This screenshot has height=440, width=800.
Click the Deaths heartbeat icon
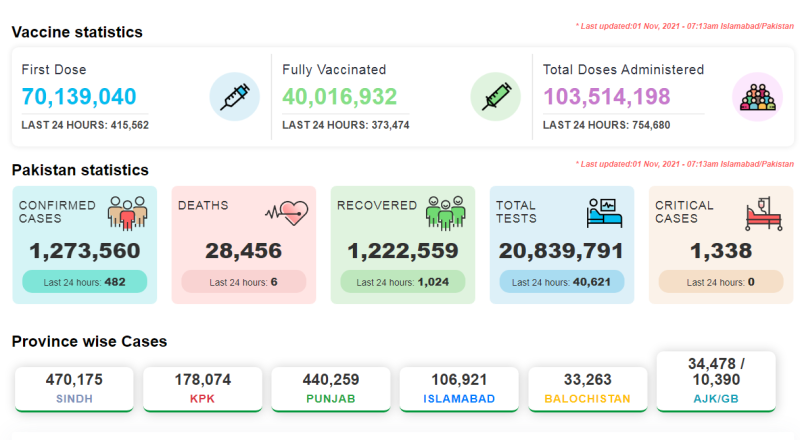click(x=285, y=212)
